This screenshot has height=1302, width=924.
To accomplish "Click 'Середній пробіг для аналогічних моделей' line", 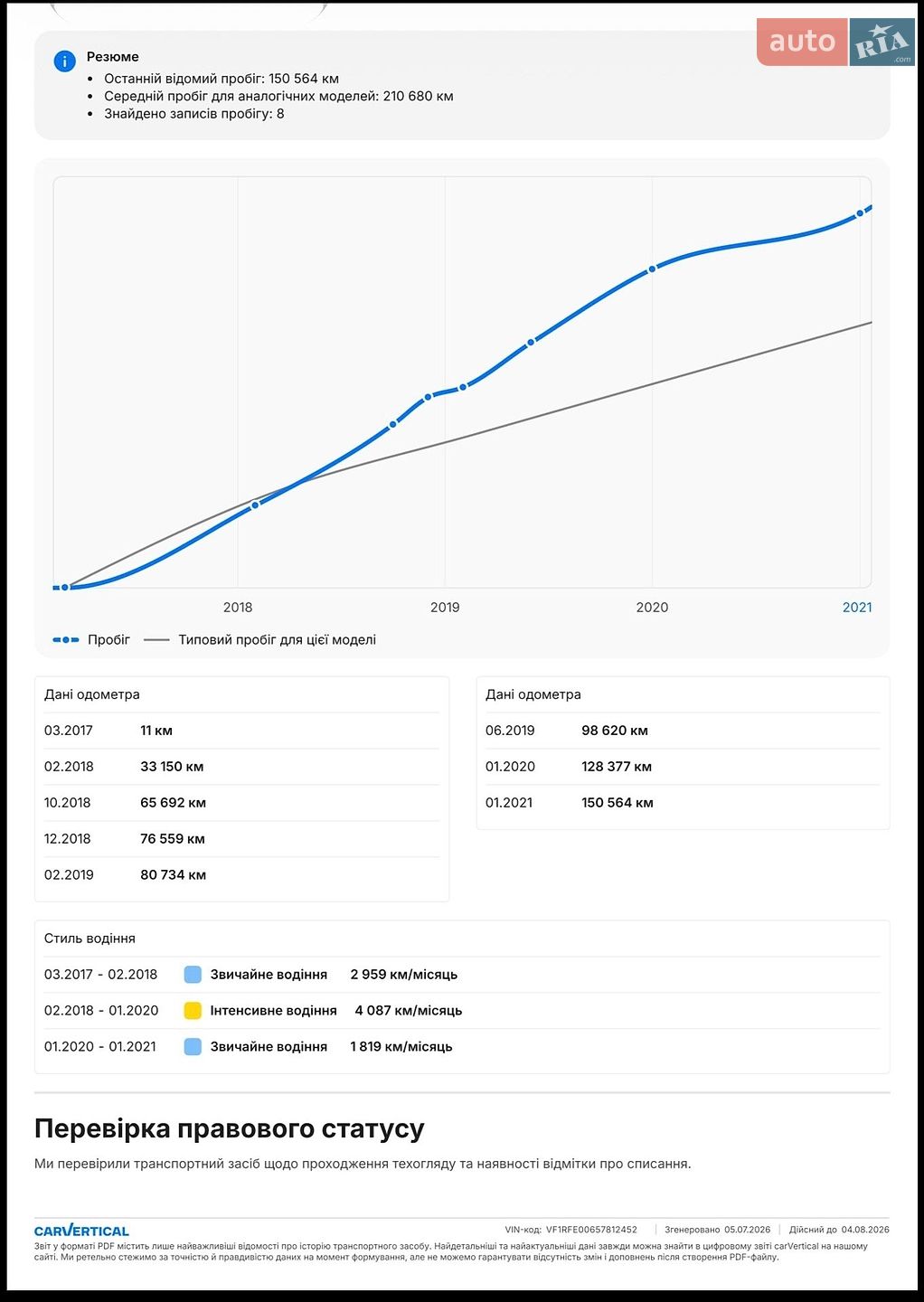I will pyautogui.click(x=278, y=96).
